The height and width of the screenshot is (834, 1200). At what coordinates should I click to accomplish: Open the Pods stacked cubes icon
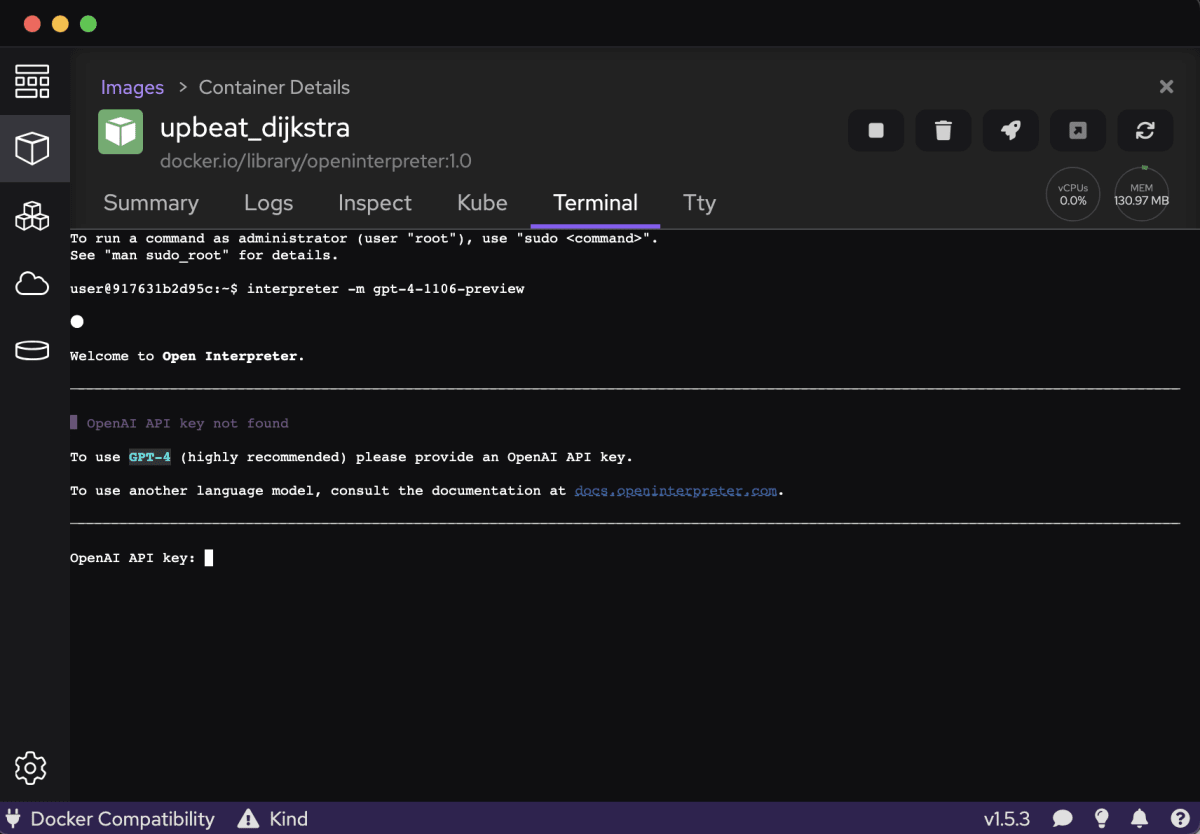coord(32,216)
